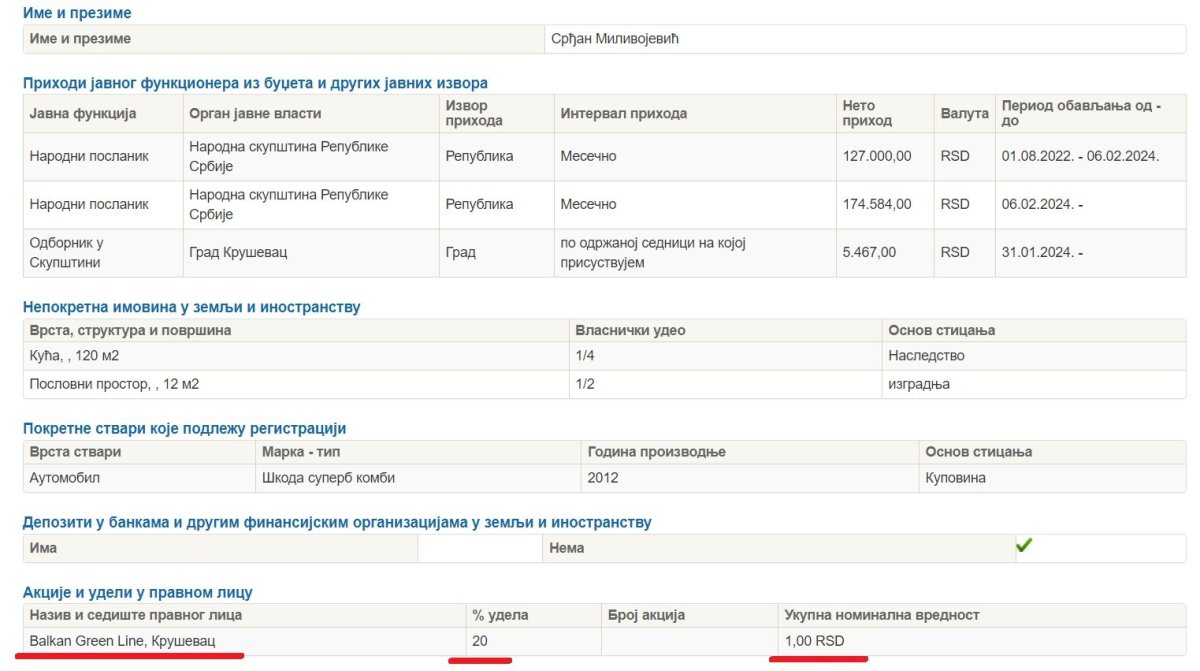
Task: Click the 2012 production year cell
Action: [x=602, y=478]
